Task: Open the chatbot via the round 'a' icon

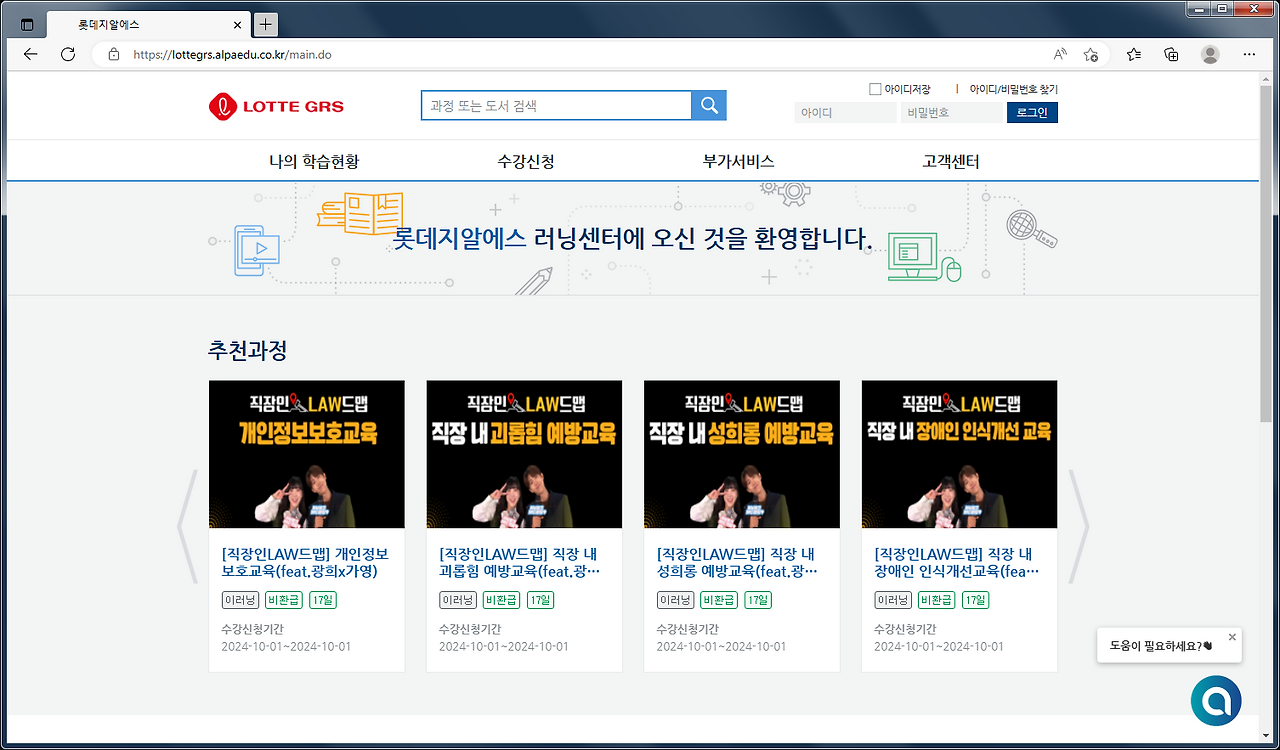Action: point(1216,700)
